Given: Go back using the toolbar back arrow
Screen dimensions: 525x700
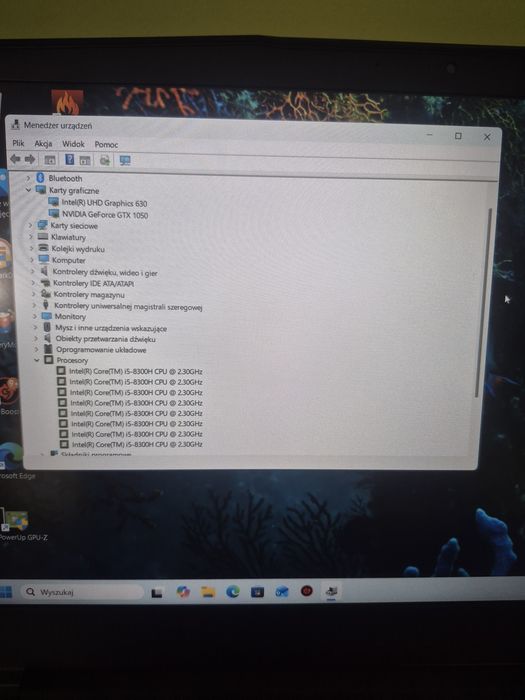Looking at the screenshot, I should point(15,159).
